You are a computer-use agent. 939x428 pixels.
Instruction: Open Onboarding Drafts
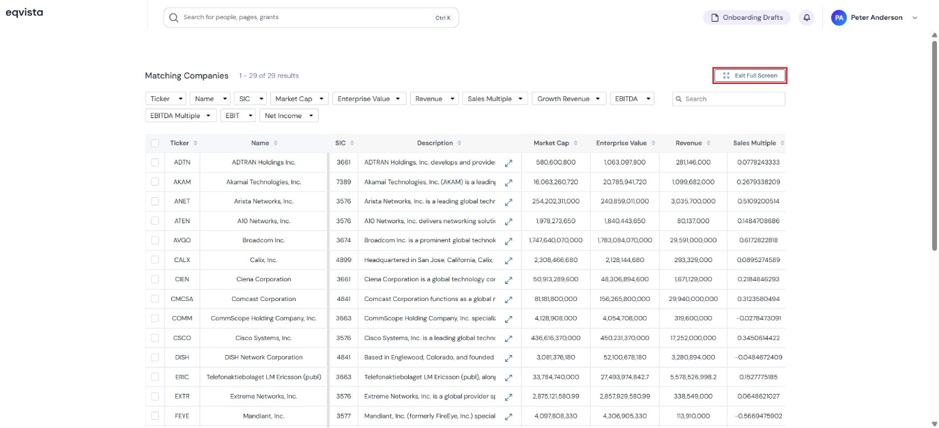[747, 18]
